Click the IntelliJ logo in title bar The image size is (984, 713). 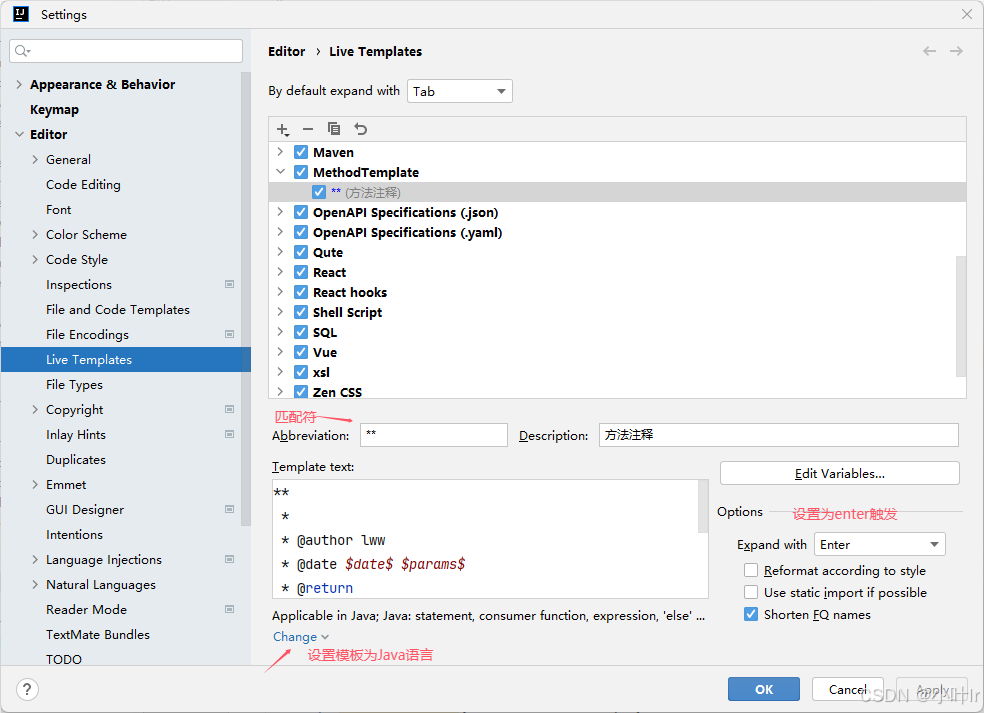click(x=21, y=14)
